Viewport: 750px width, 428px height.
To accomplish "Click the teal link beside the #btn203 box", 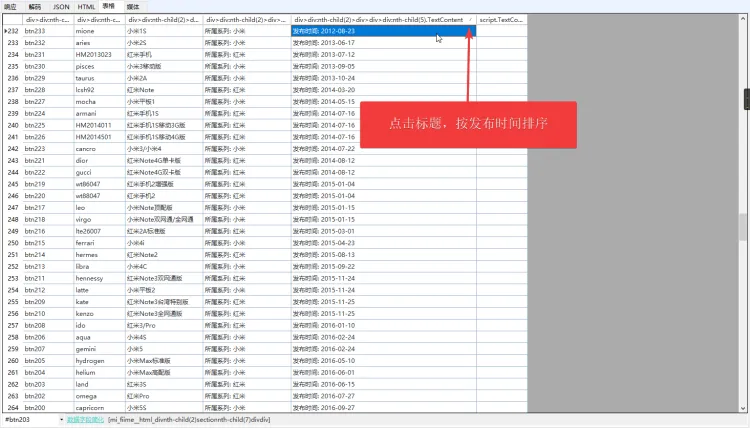I will pyautogui.click(x=85, y=420).
